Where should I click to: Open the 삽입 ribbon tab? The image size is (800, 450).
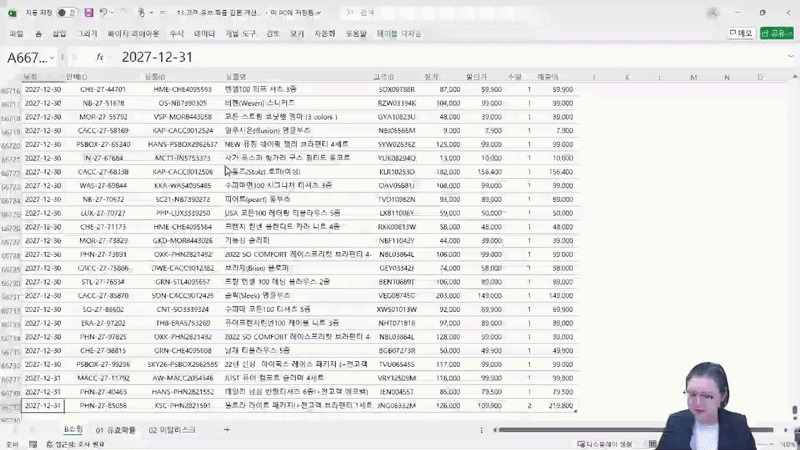tap(59, 33)
